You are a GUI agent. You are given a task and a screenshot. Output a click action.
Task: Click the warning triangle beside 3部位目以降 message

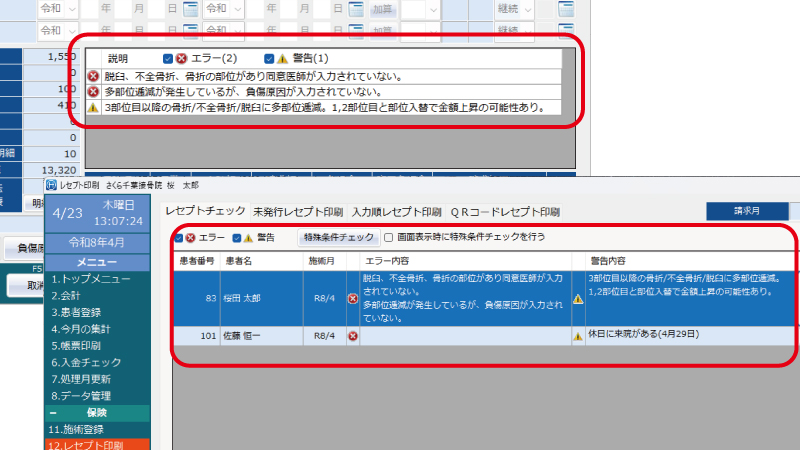[93, 108]
